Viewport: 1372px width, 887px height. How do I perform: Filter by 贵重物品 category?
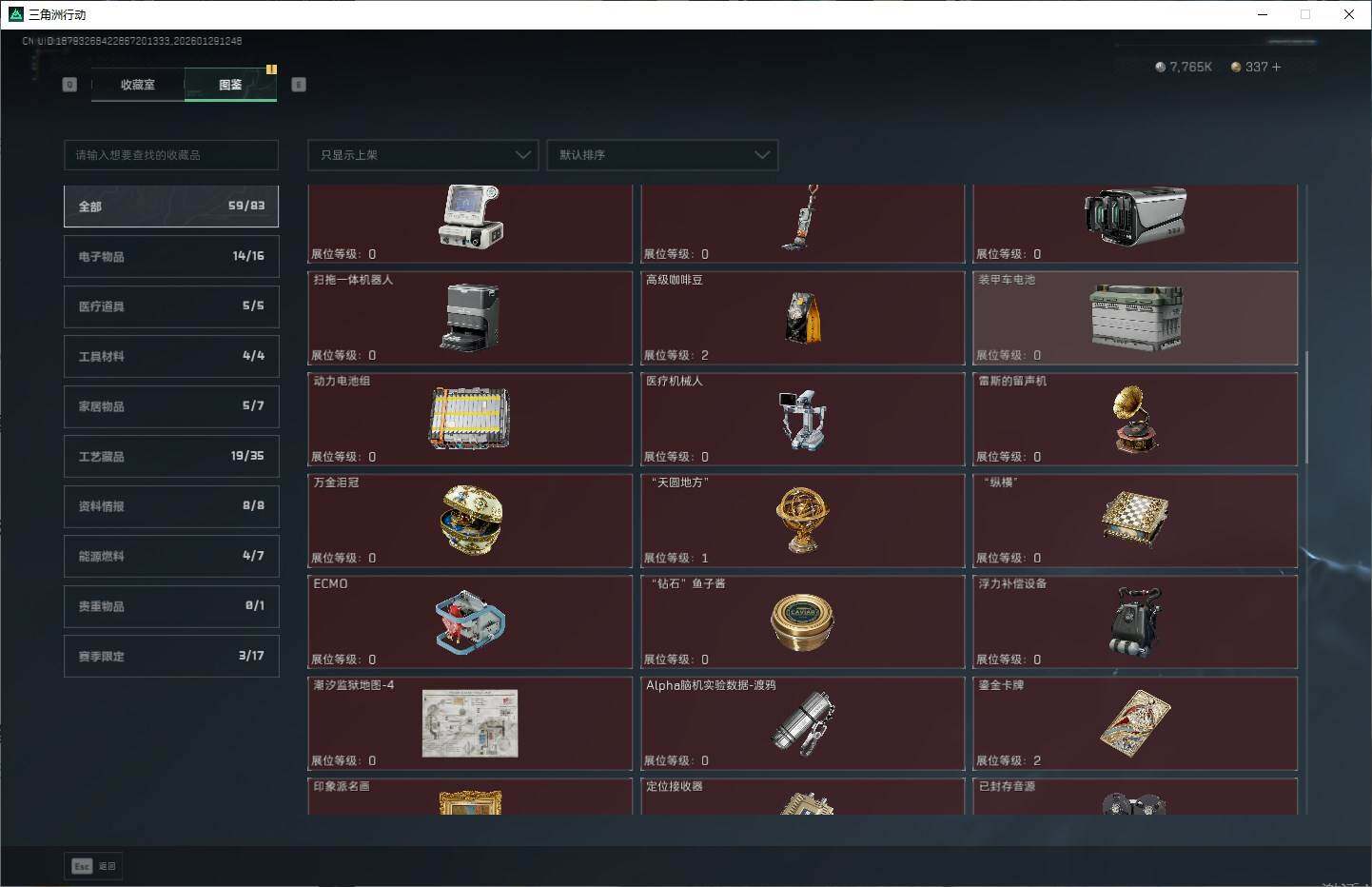tap(171, 606)
